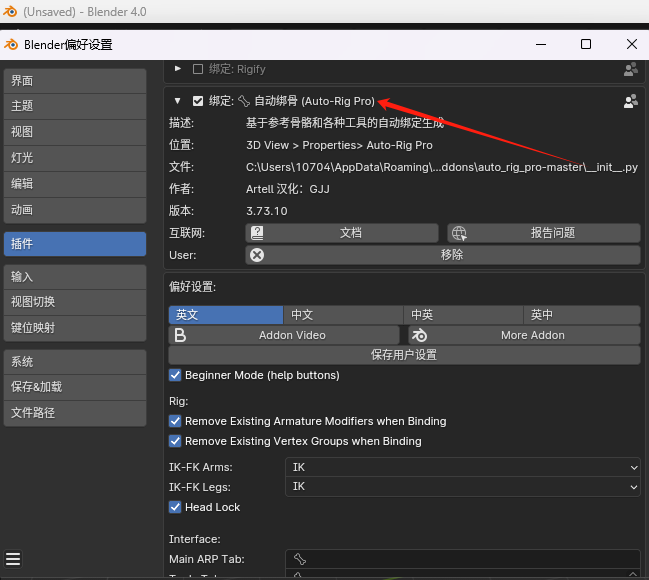Image resolution: width=649 pixels, height=580 pixels.
Task: Collapse the Auto-Rig Pro addon details
Action: pos(178,101)
